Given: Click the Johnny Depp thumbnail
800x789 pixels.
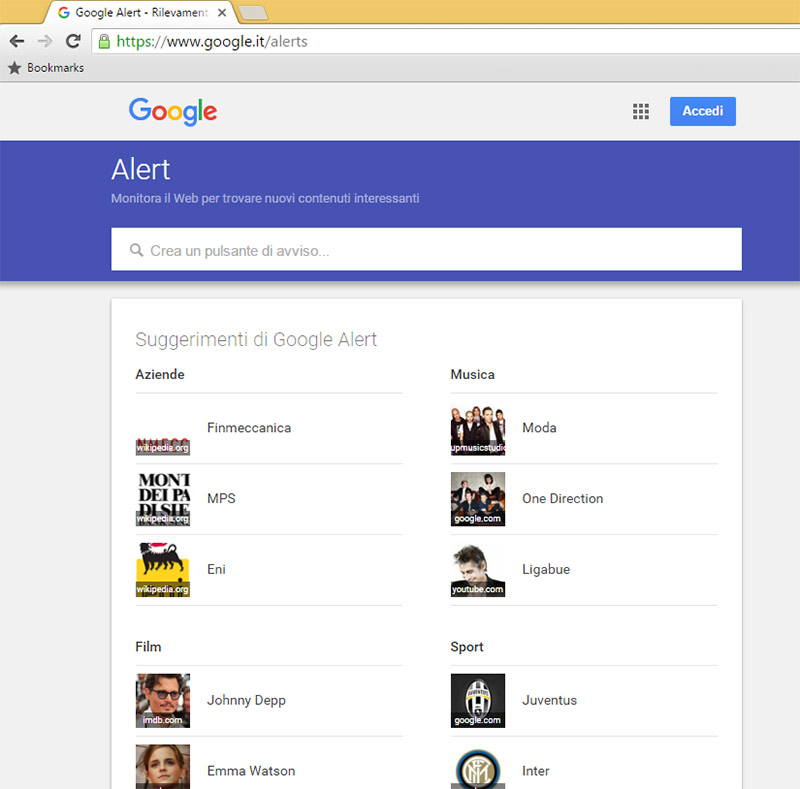Looking at the screenshot, I should 163,701.
